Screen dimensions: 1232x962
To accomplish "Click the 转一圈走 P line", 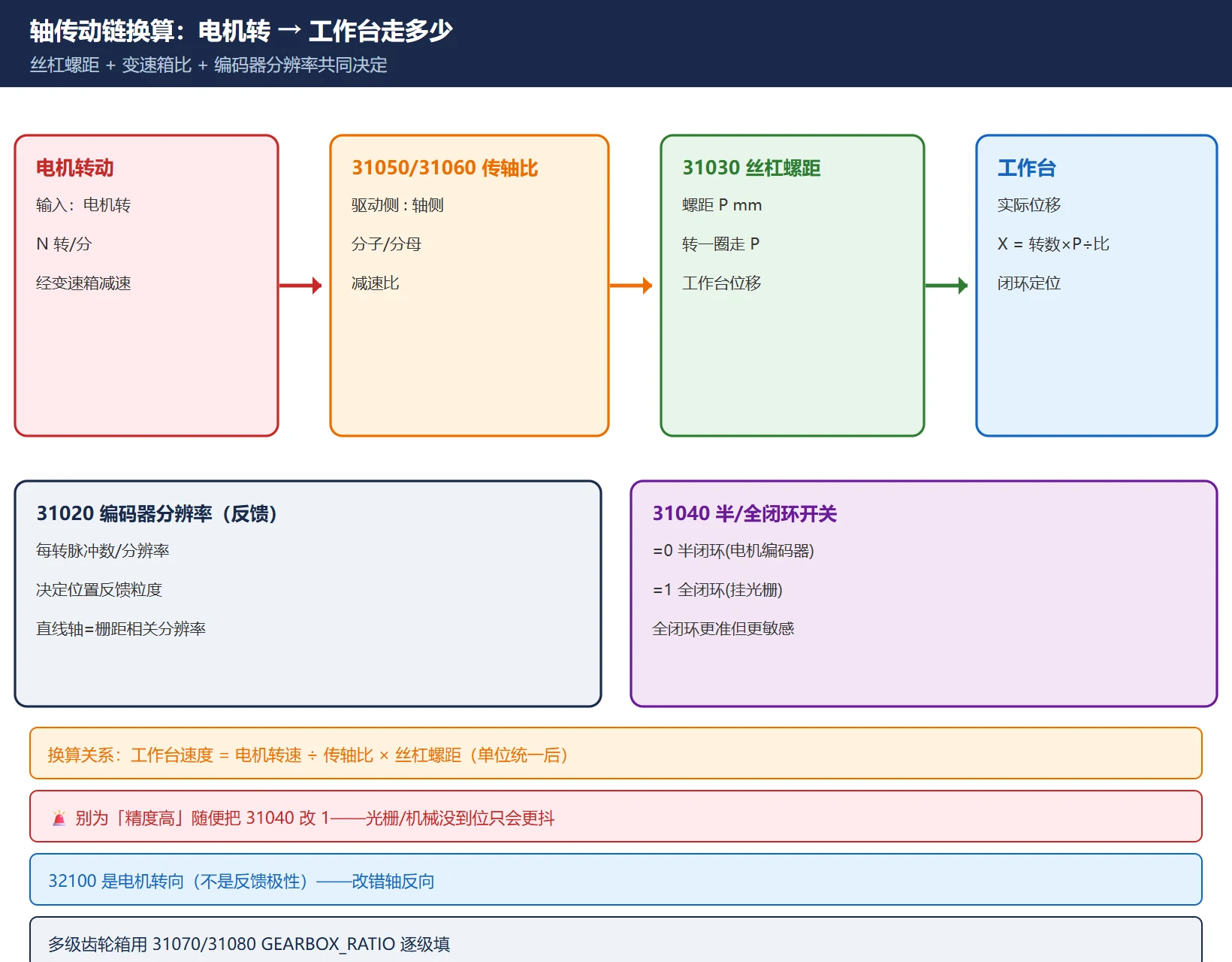I will coord(720,244).
